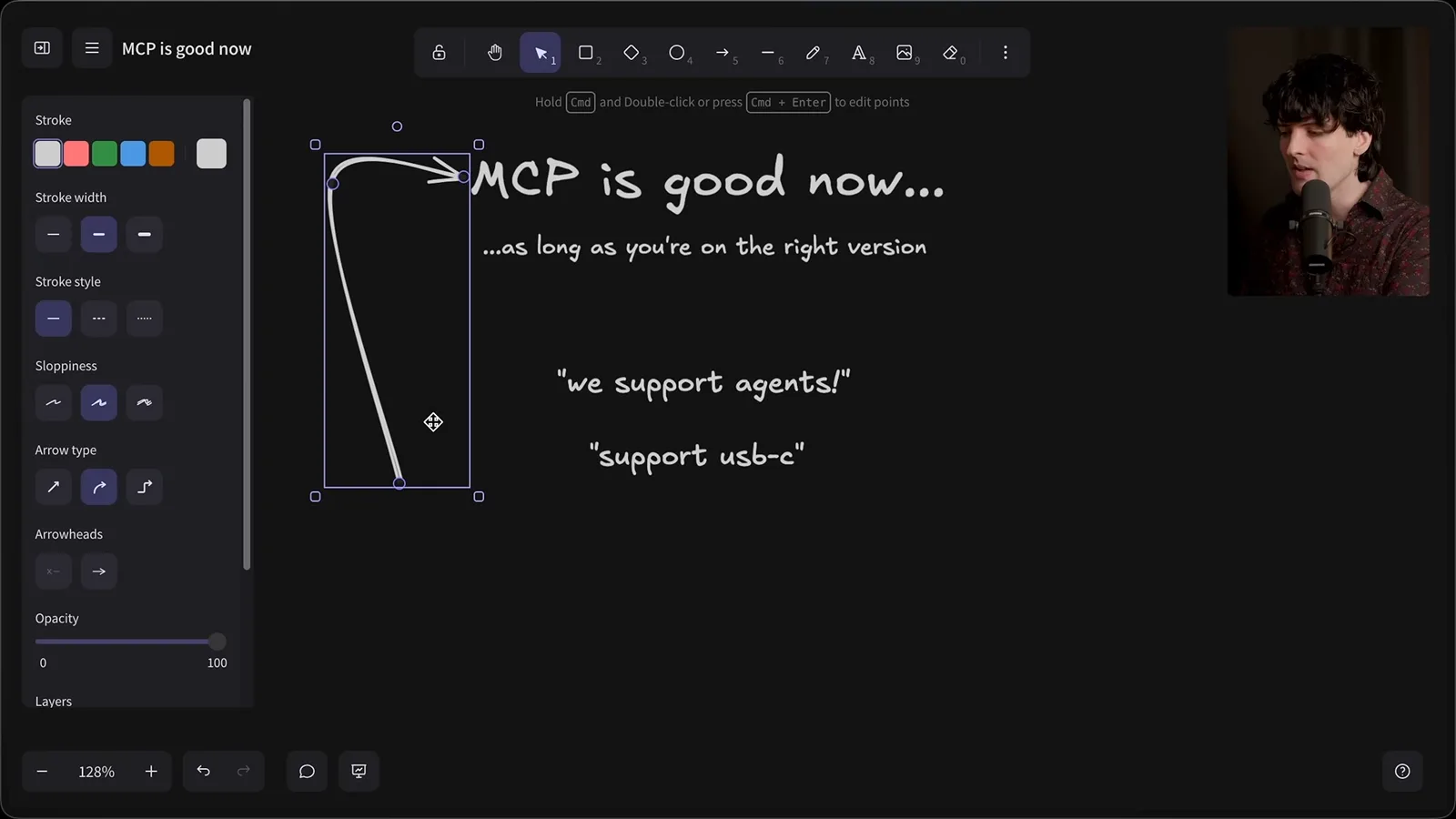This screenshot has height=819, width=1456.
Task: Undo the last action
Action: (x=204, y=772)
